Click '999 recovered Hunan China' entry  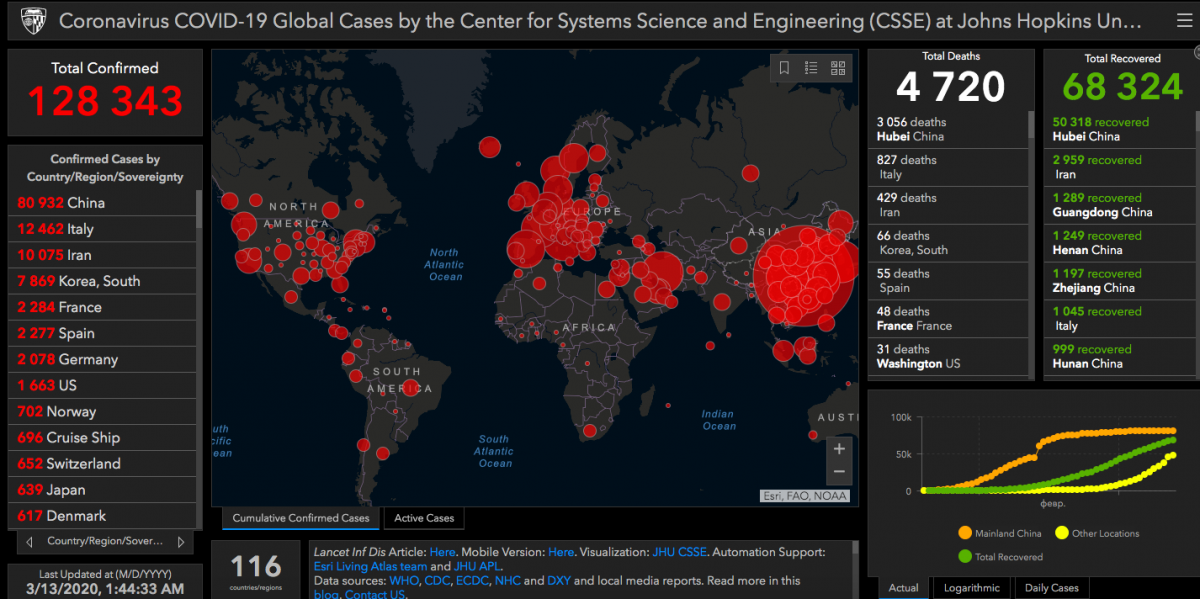[1120, 357]
